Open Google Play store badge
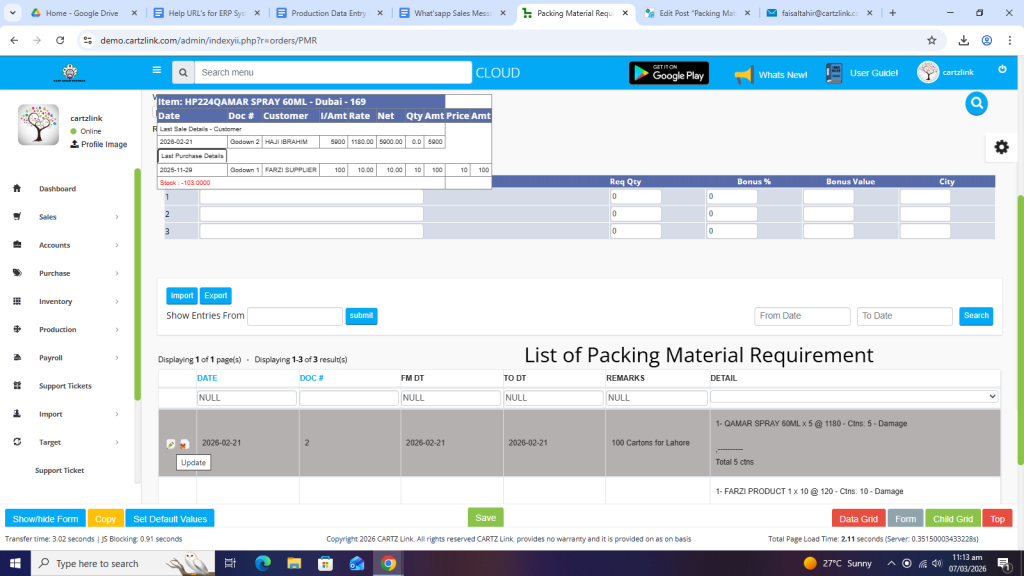The image size is (1024, 576). pos(668,73)
